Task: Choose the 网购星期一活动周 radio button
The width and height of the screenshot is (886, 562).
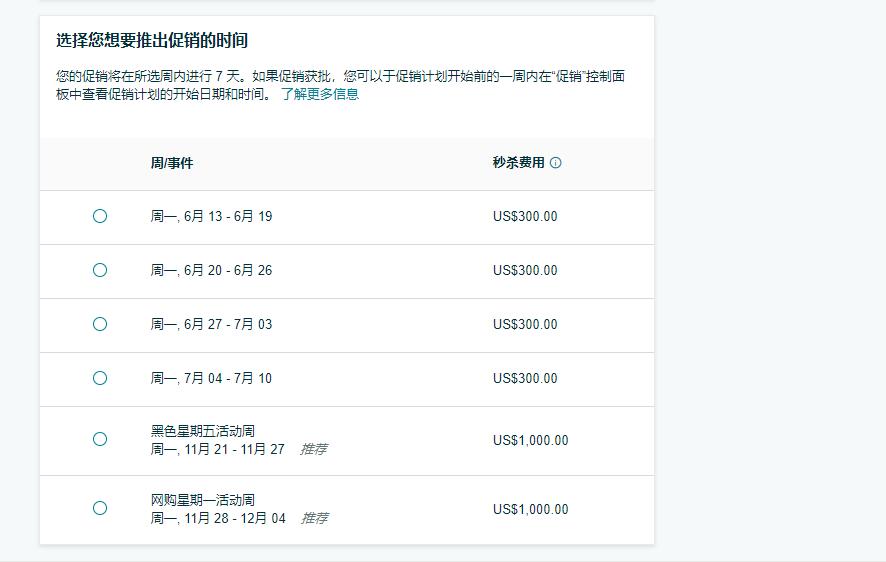Action: (100, 508)
